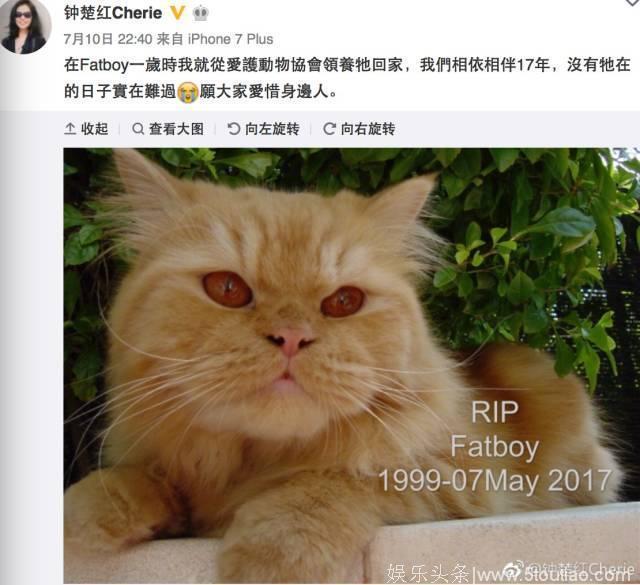Rotate the image left with 向左旋转
640x585 pixels.
[263, 129]
